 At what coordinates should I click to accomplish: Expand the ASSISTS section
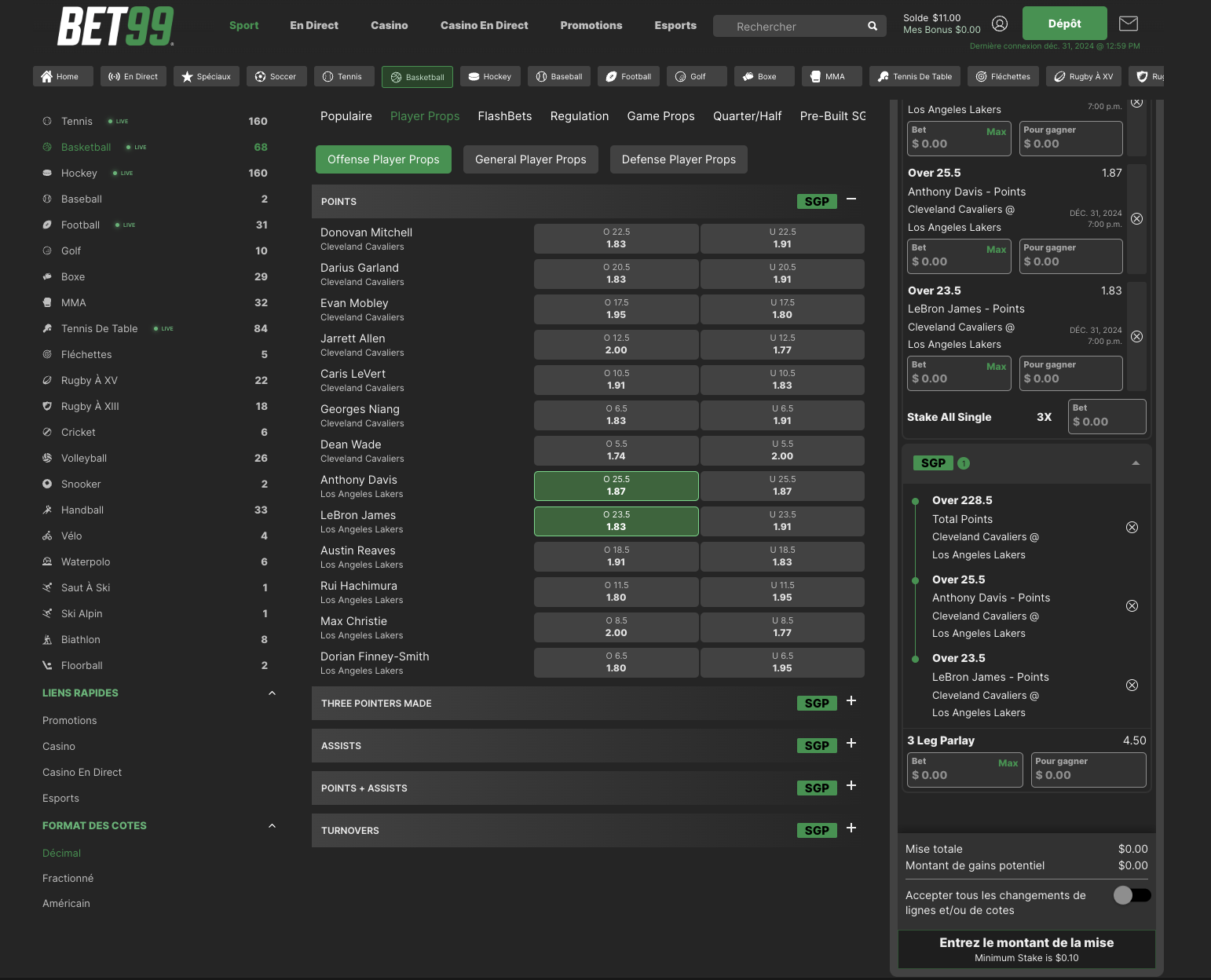(x=851, y=743)
